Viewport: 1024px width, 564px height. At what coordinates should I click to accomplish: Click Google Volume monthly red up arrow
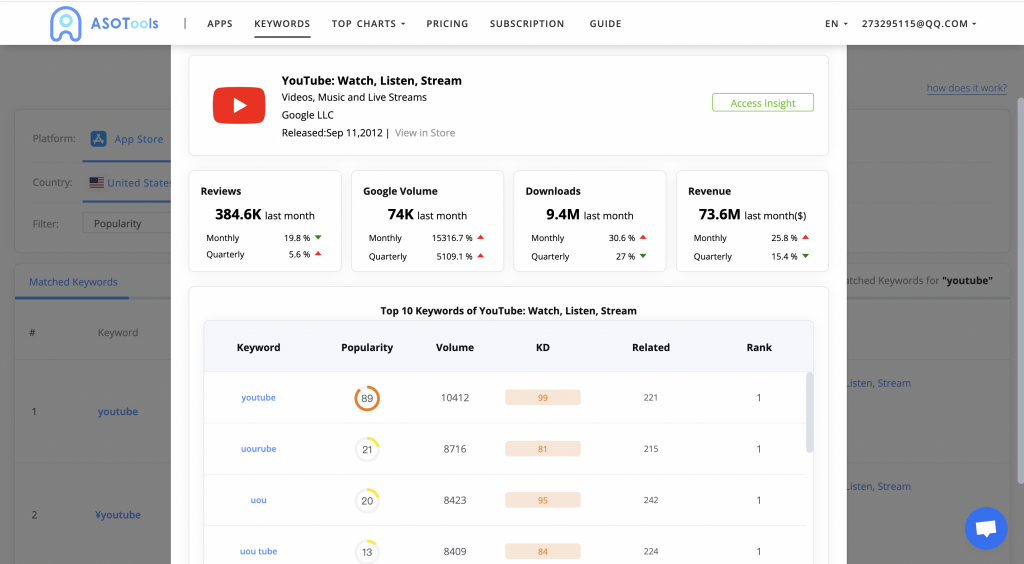coord(481,238)
